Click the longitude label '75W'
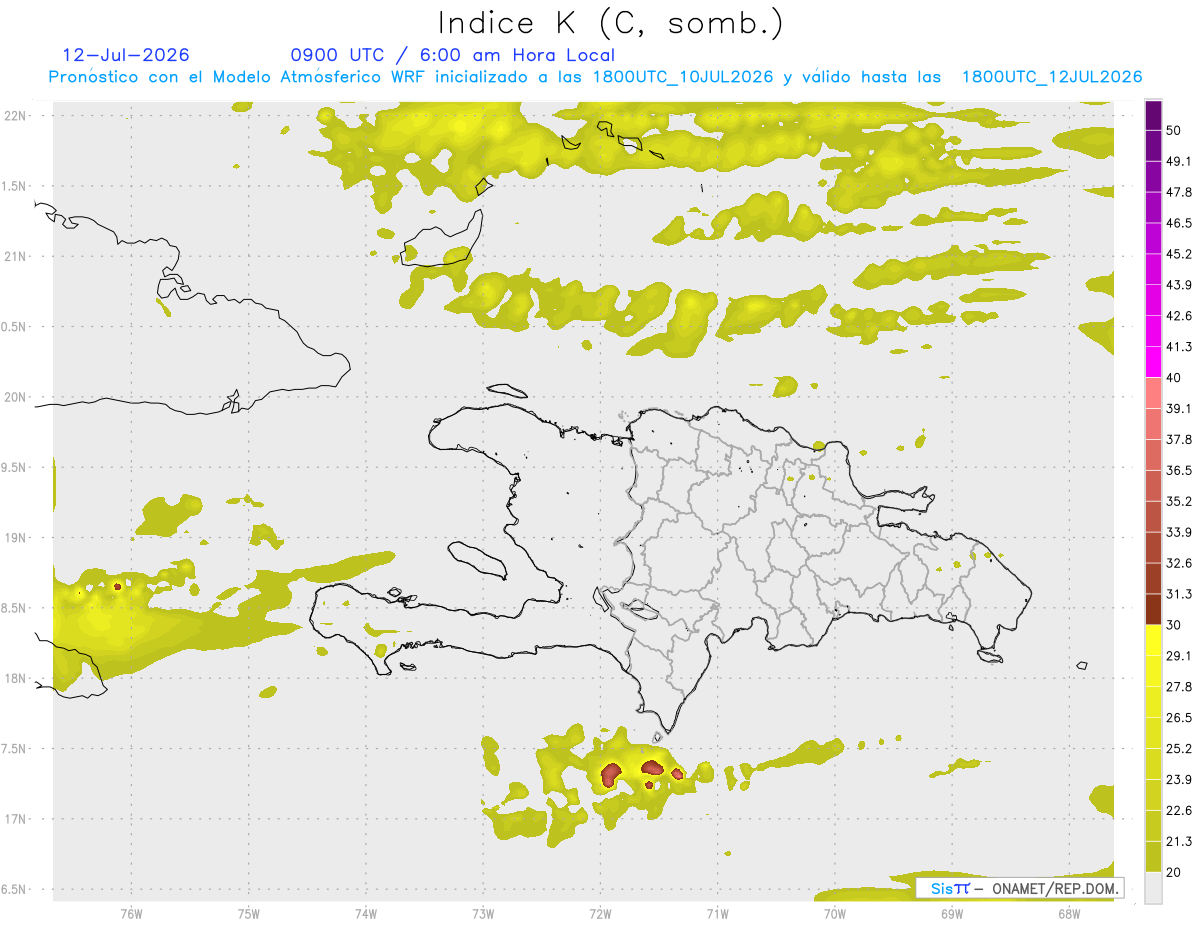 [249, 913]
